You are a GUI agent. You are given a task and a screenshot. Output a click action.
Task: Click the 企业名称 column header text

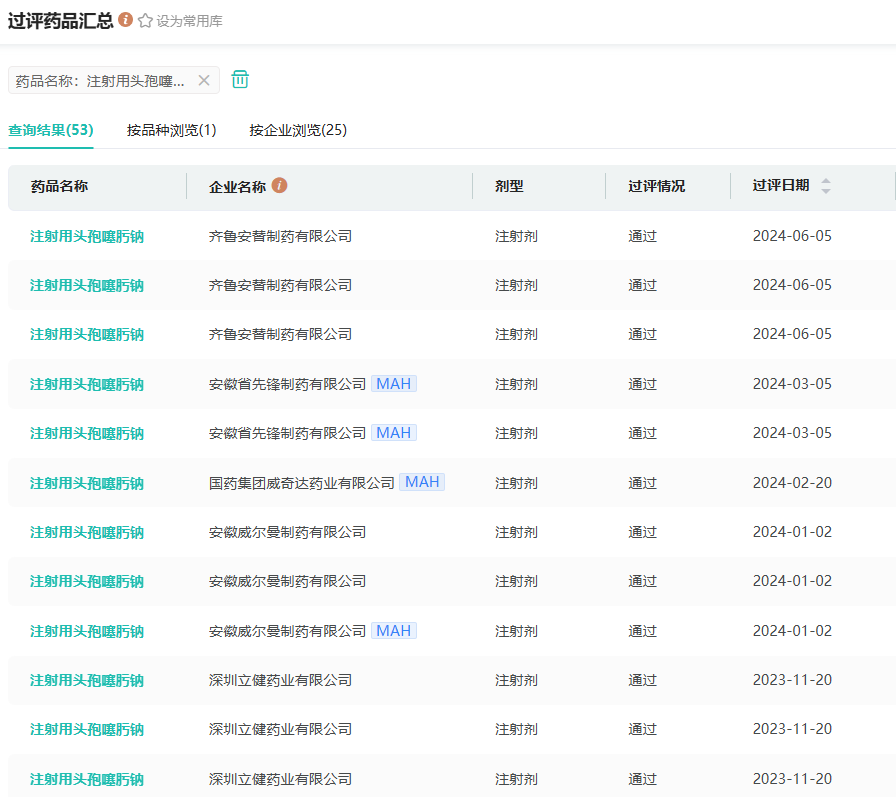[237, 186]
